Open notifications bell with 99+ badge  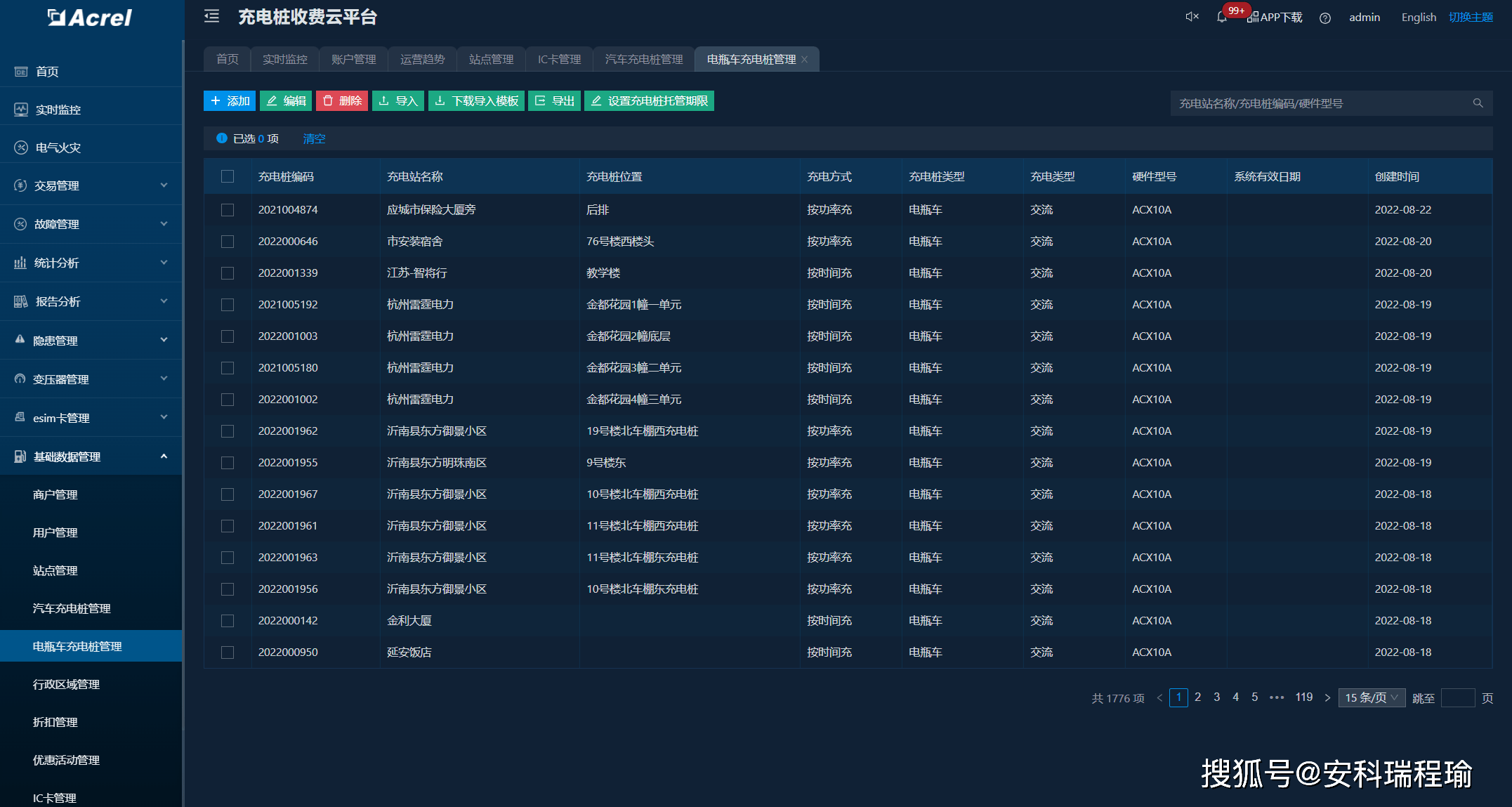click(x=1222, y=17)
